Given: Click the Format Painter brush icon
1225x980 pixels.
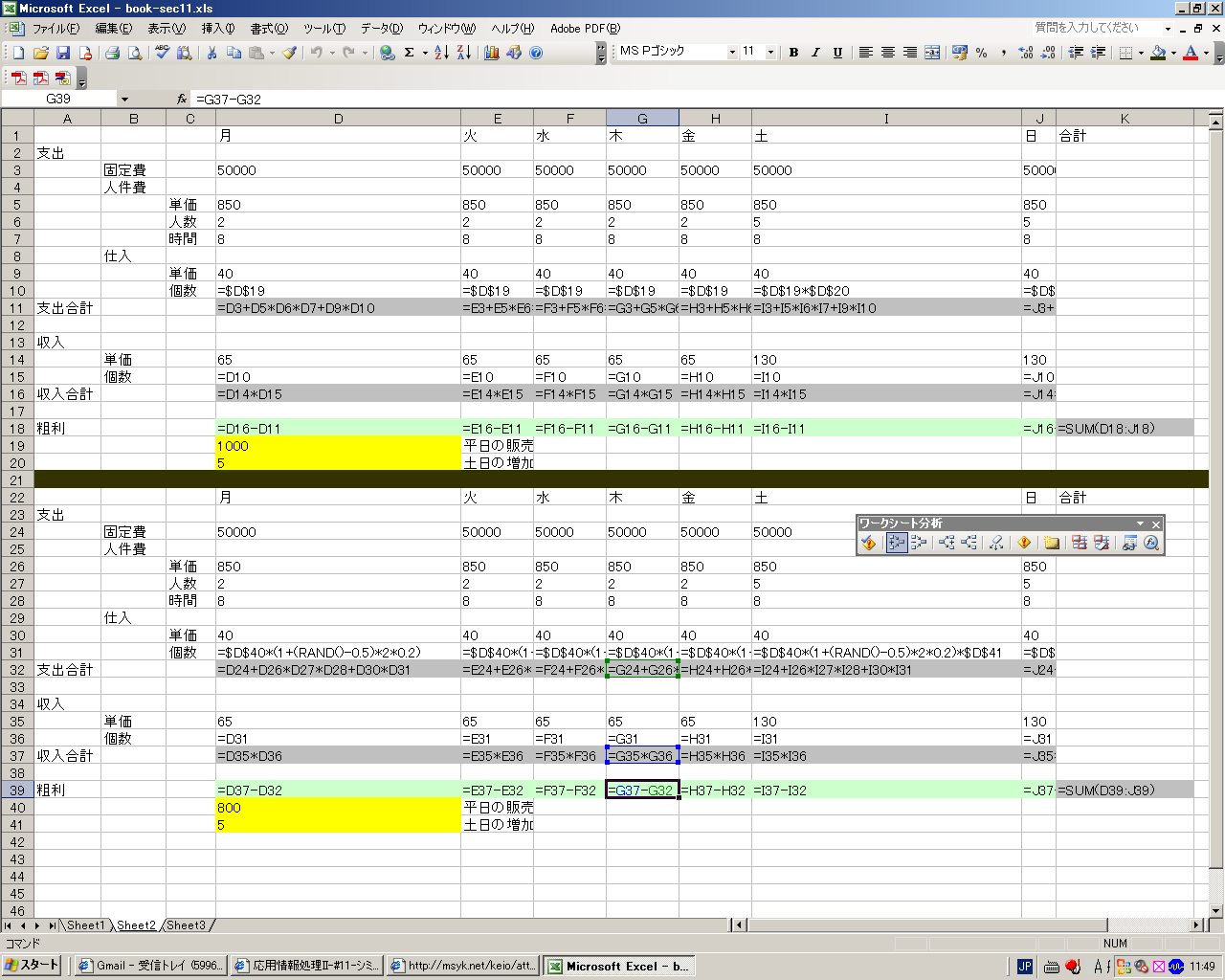Looking at the screenshot, I should [289, 53].
